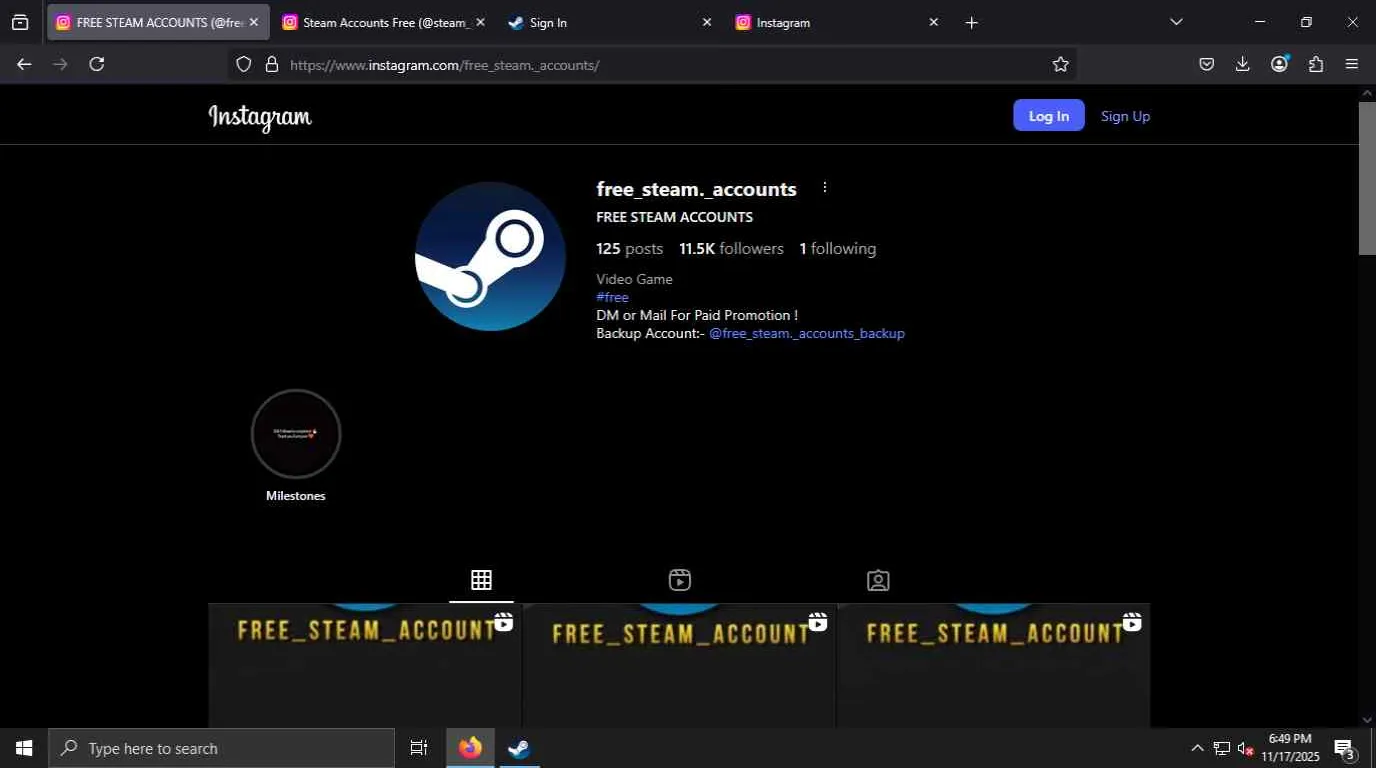
Task: Open the profile options three-dot menu
Action: (x=825, y=188)
